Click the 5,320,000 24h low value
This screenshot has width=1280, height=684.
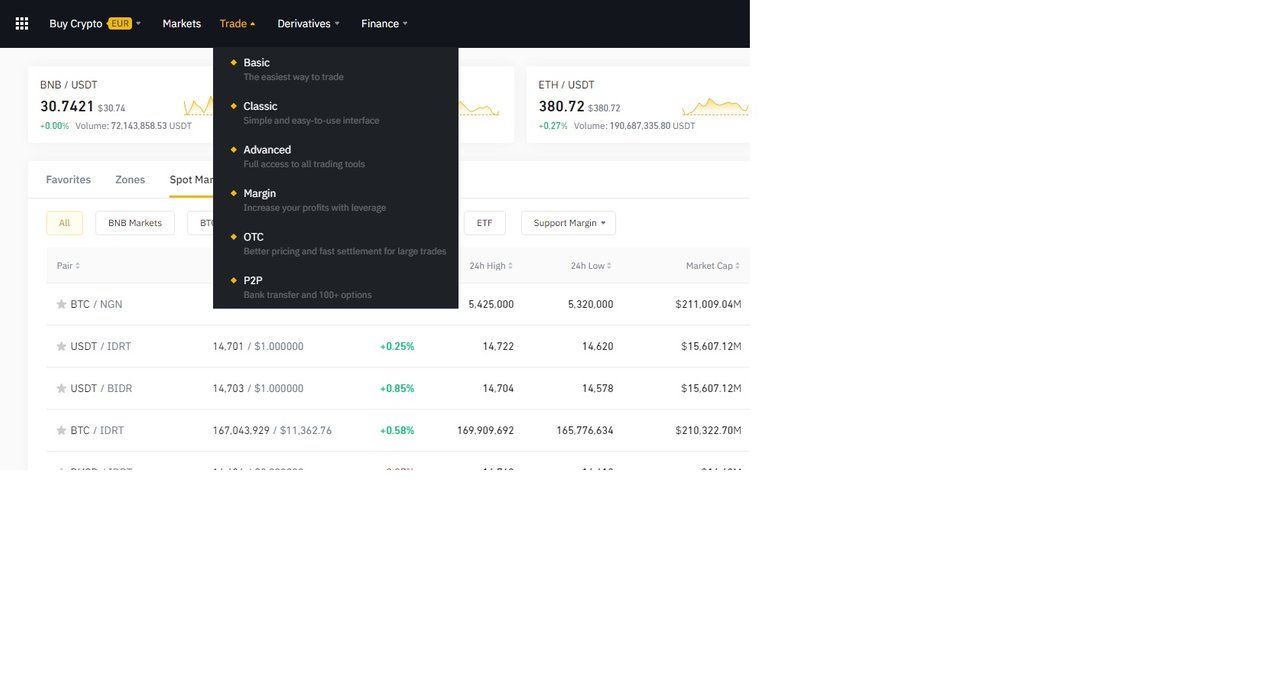(591, 304)
